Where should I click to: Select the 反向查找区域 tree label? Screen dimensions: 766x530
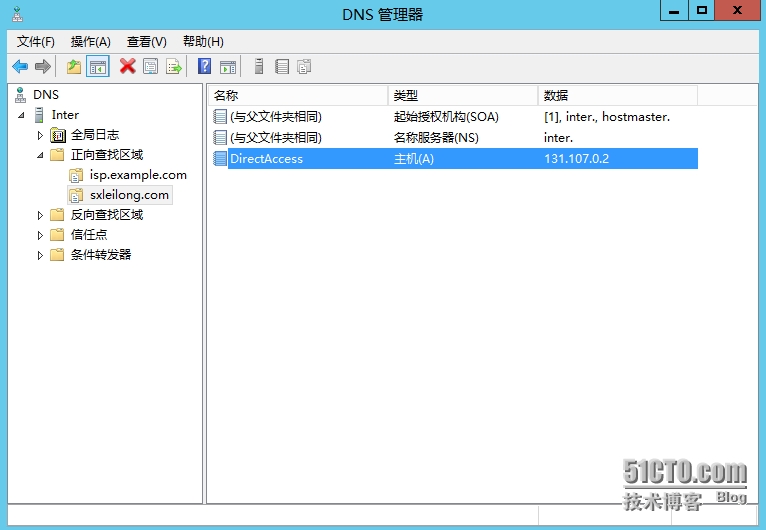click(107, 215)
